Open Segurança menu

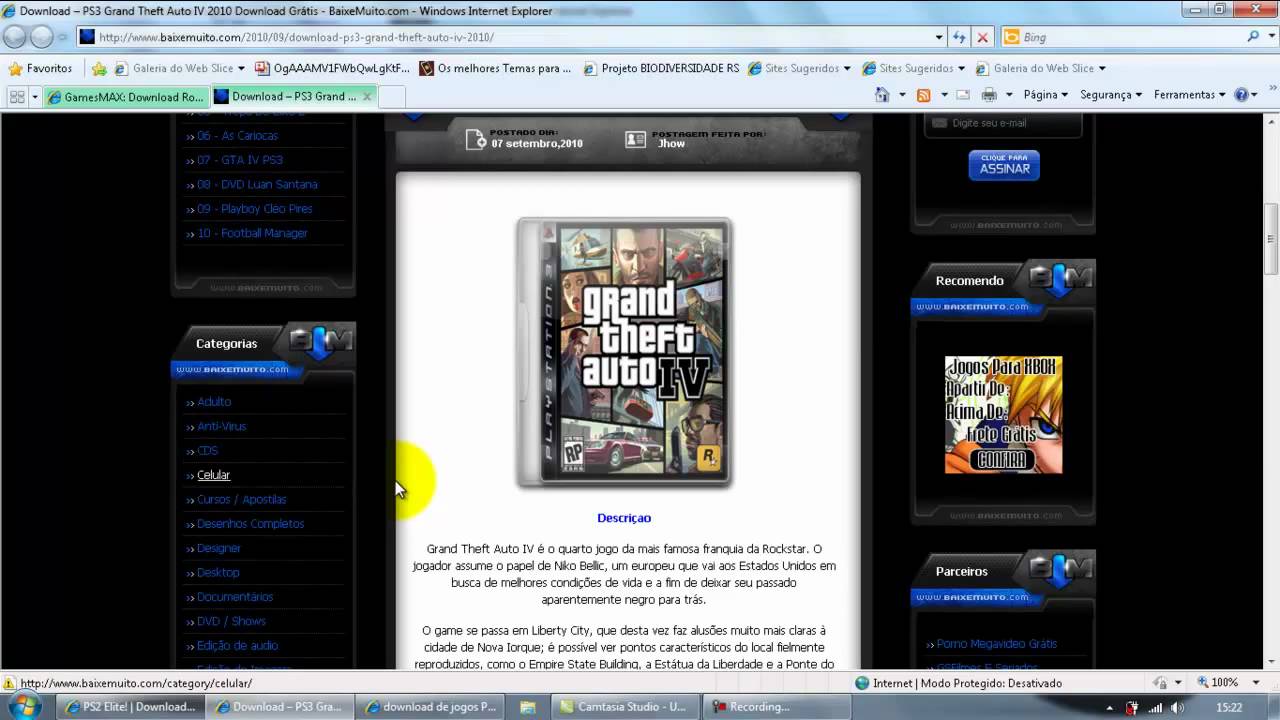coord(1111,95)
